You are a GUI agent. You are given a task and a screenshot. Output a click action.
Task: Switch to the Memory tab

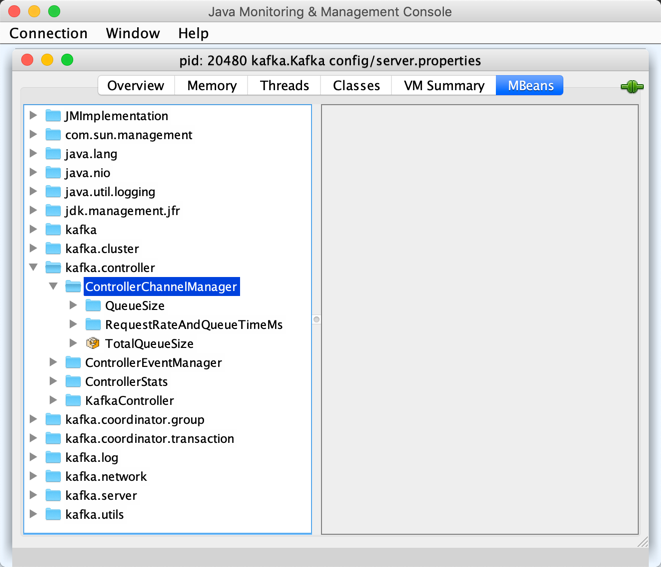(211, 86)
